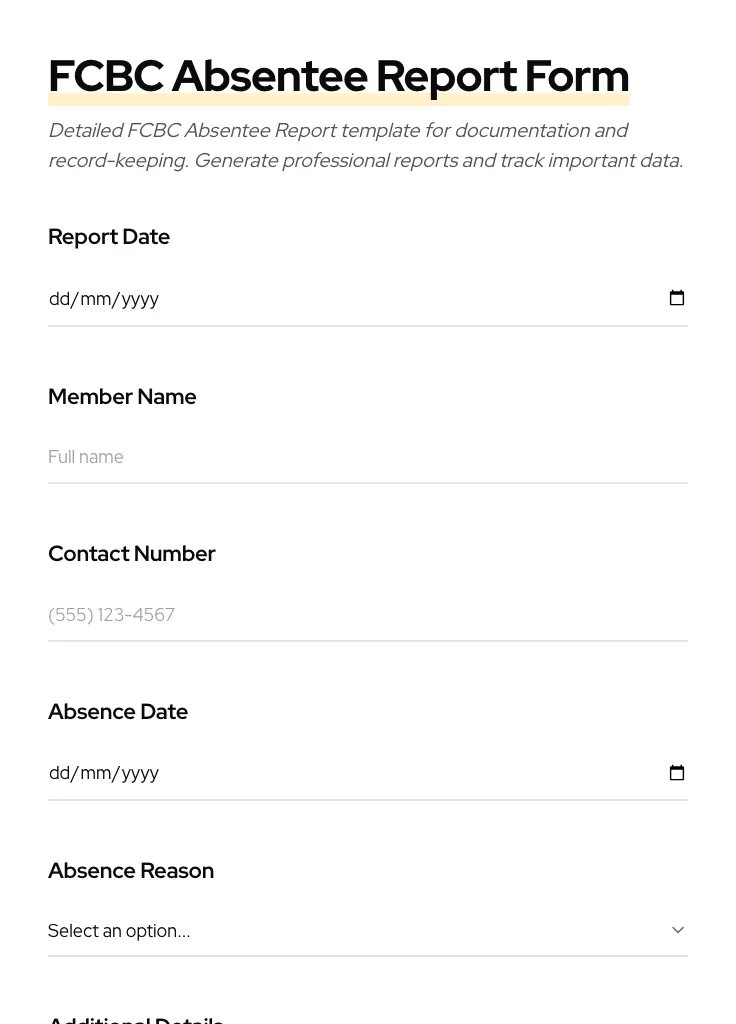Image resolution: width=736 pixels, height=1024 pixels.
Task: Select the calendar icon in the Absence Date row
Action: point(677,773)
